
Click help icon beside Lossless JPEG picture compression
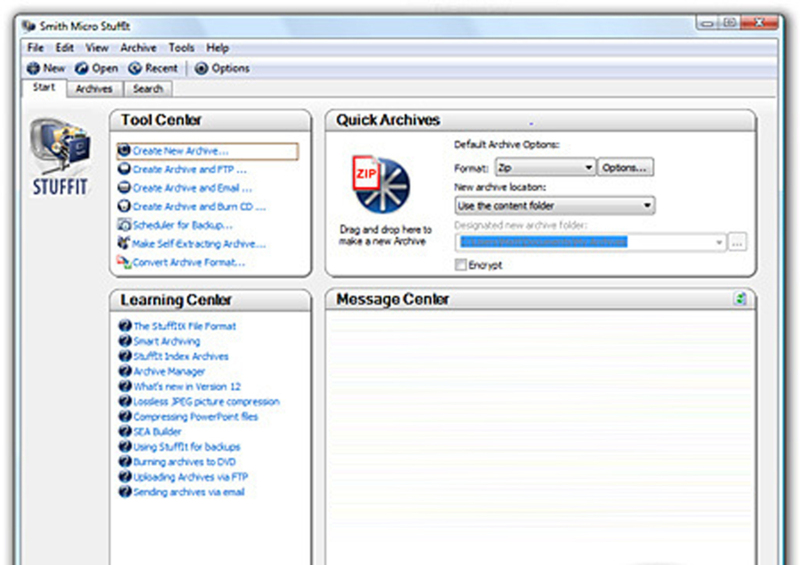click(x=125, y=401)
